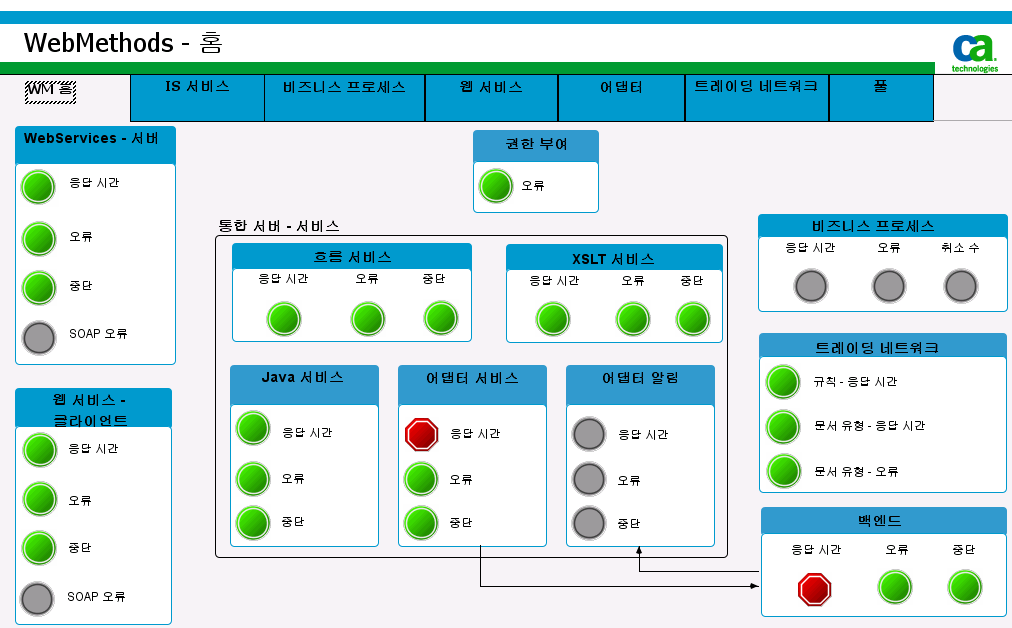Open the Java 서비스 panel header
The width and height of the screenshot is (1012, 628).
pyautogui.click(x=305, y=385)
